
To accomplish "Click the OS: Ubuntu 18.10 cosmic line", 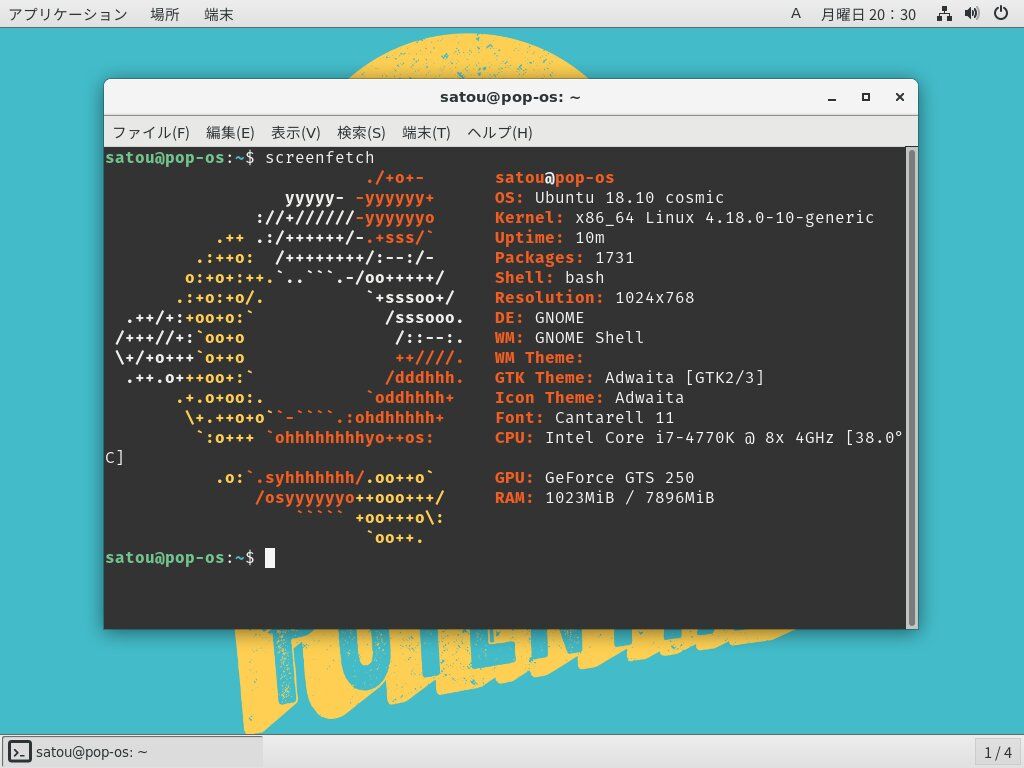I will (609, 198).
